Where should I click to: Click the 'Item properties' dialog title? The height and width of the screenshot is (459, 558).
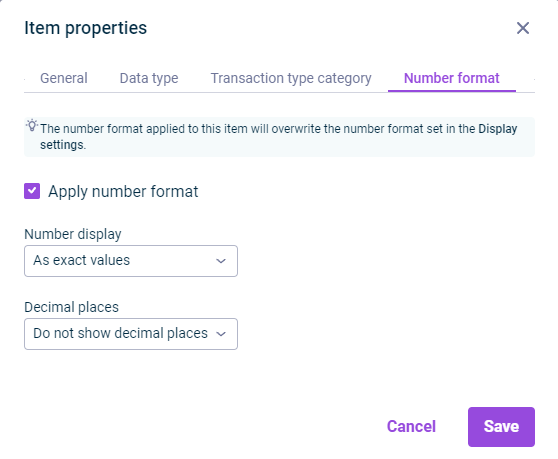click(85, 28)
